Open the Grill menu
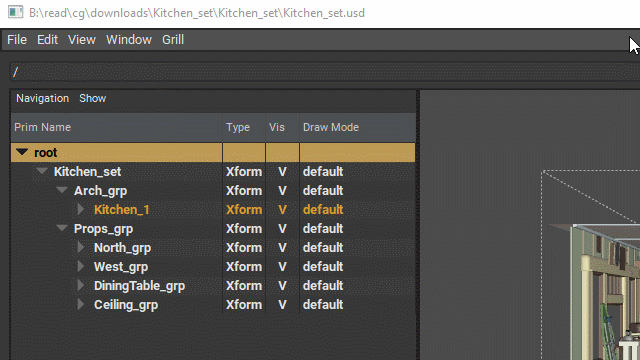The image size is (640, 360). point(173,40)
